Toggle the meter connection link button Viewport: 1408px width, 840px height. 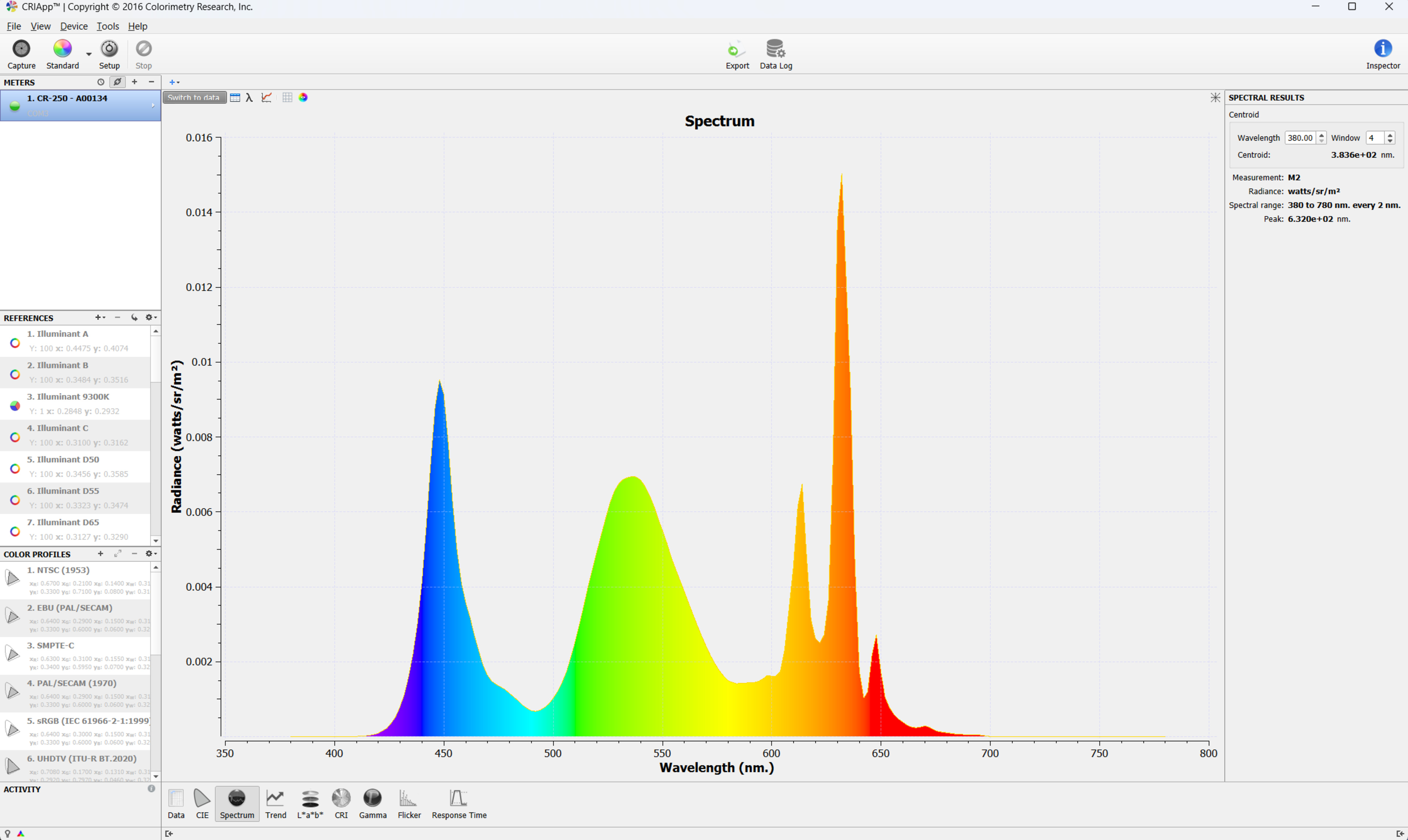click(x=117, y=82)
